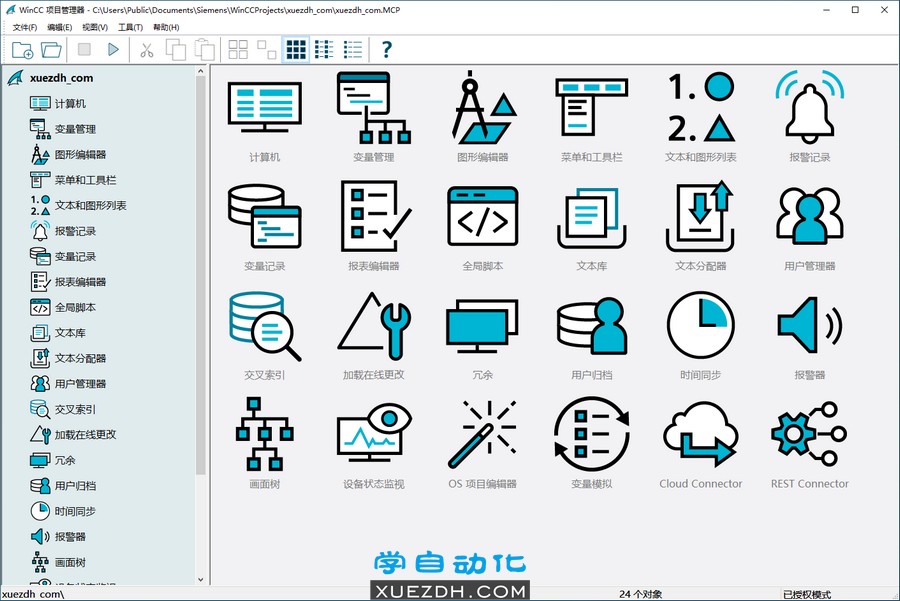Click the Copy toolbar icon
900x601 pixels.
(176, 50)
